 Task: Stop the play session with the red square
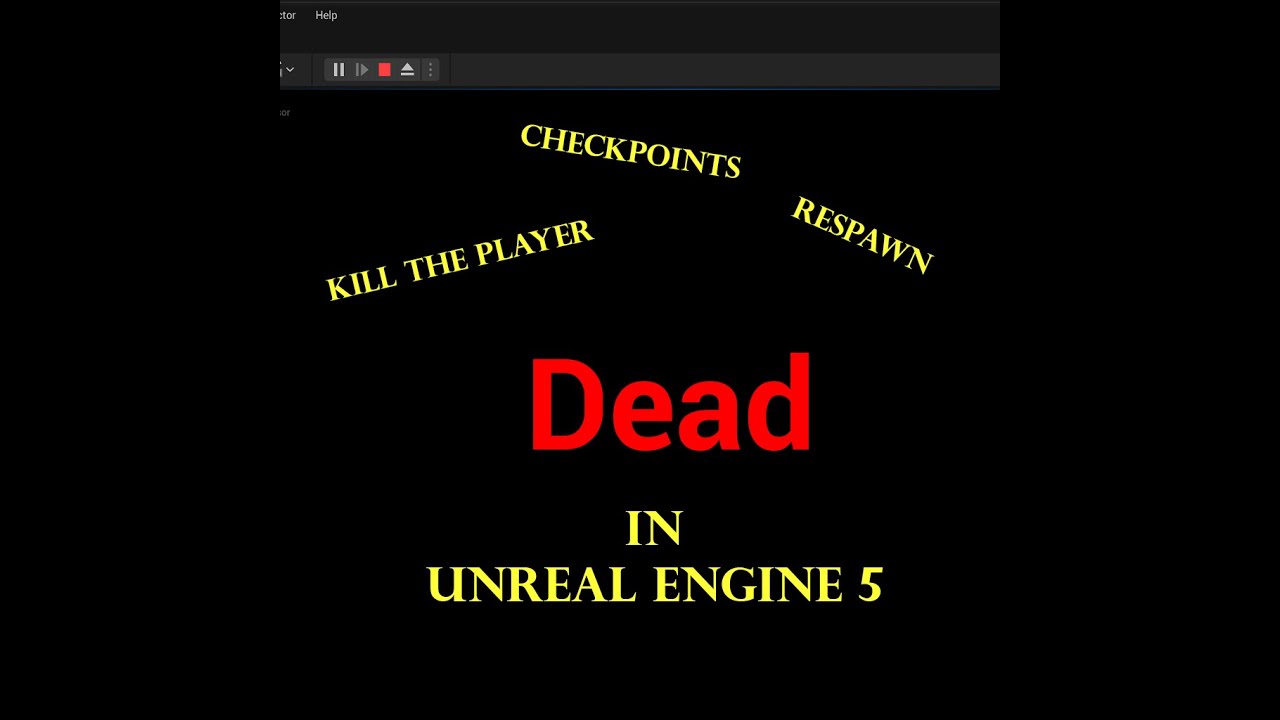pos(384,69)
